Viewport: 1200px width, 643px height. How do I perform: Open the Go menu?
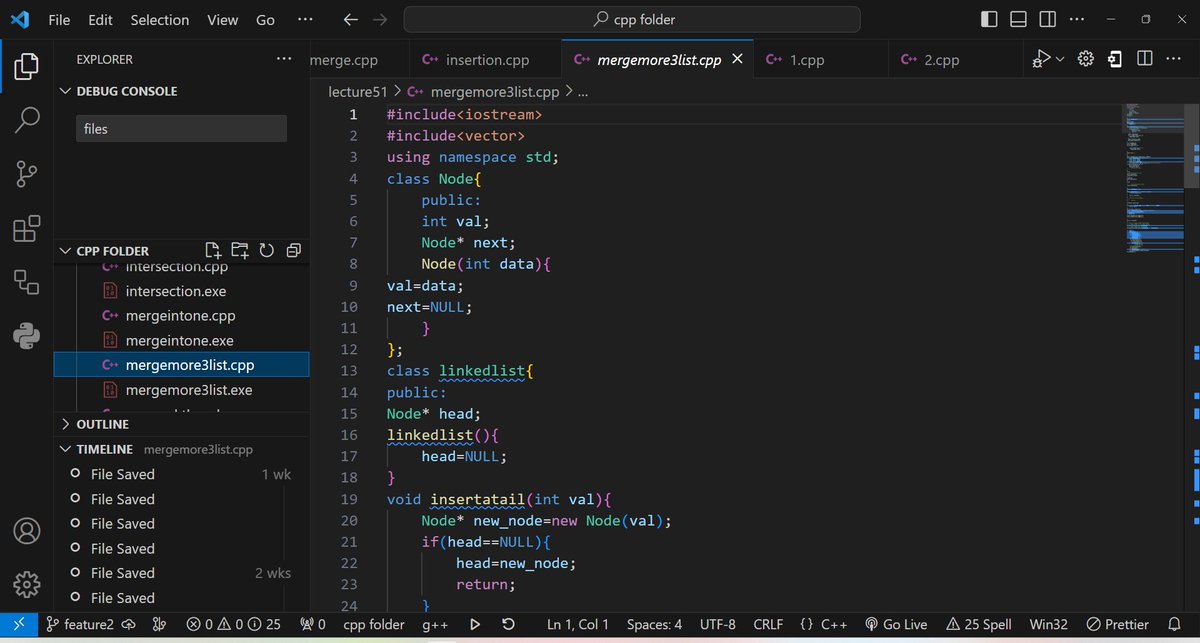(265, 19)
